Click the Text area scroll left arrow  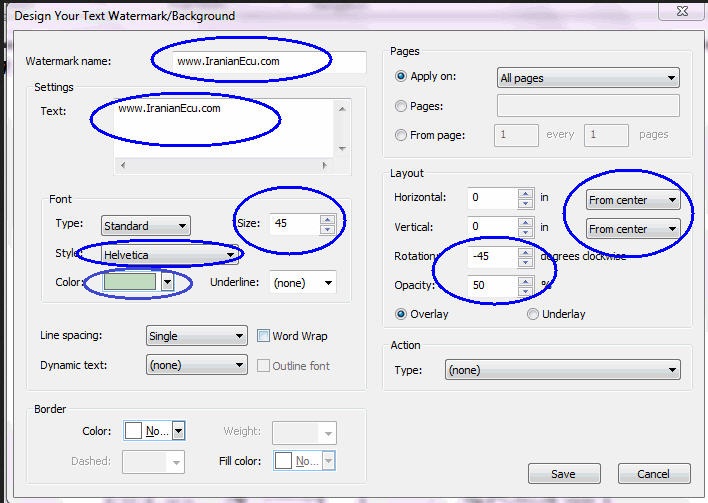pyautogui.click(x=122, y=165)
